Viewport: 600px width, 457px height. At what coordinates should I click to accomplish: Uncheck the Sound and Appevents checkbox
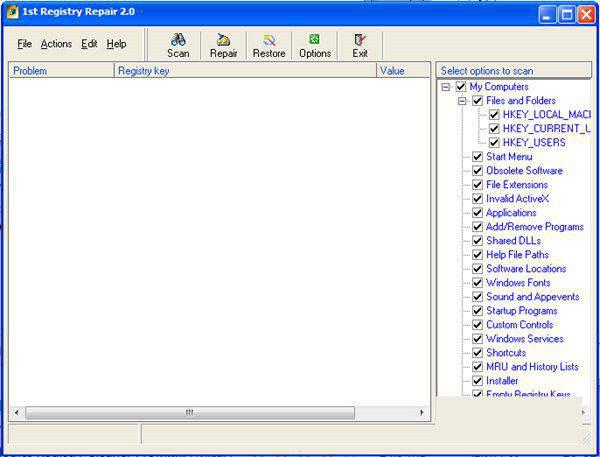pos(477,297)
